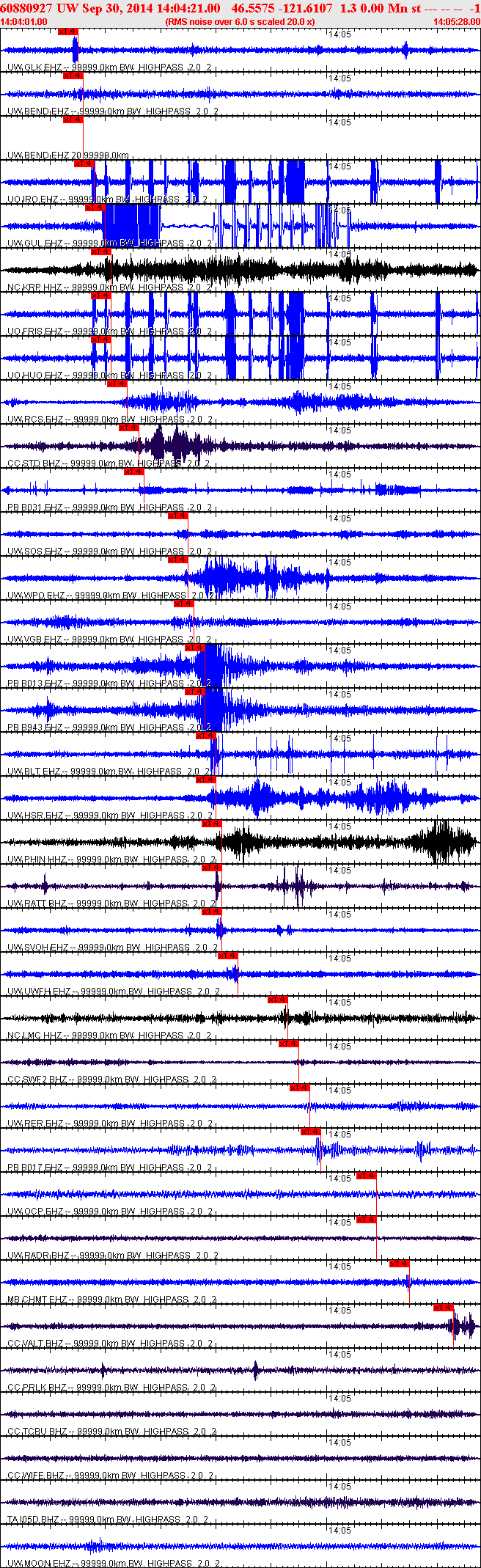This screenshot has width=481, height=1568.
Task: Select the red pick flag on CC.STD trace
Action: (128, 428)
